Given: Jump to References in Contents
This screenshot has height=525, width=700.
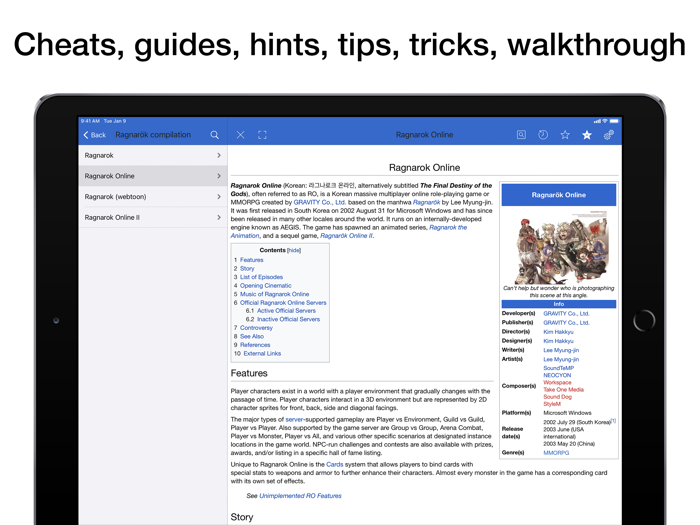Looking at the screenshot, I should tap(255, 345).
